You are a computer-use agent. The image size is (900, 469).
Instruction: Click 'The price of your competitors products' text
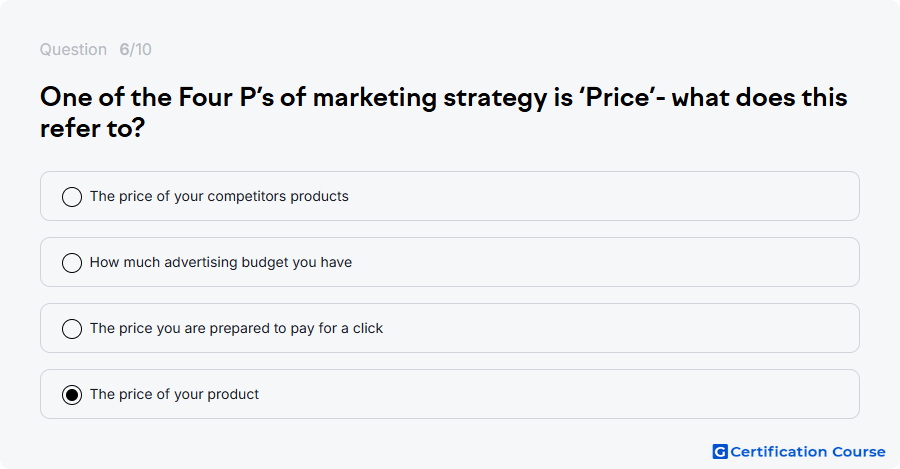point(219,196)
